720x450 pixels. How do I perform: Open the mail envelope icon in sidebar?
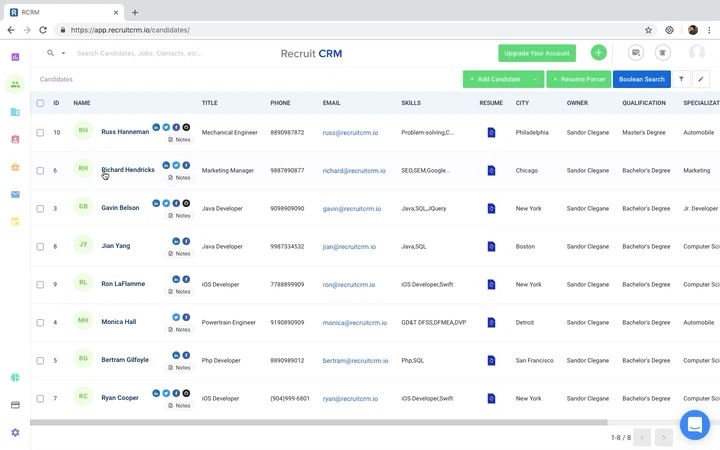(15, 194)
